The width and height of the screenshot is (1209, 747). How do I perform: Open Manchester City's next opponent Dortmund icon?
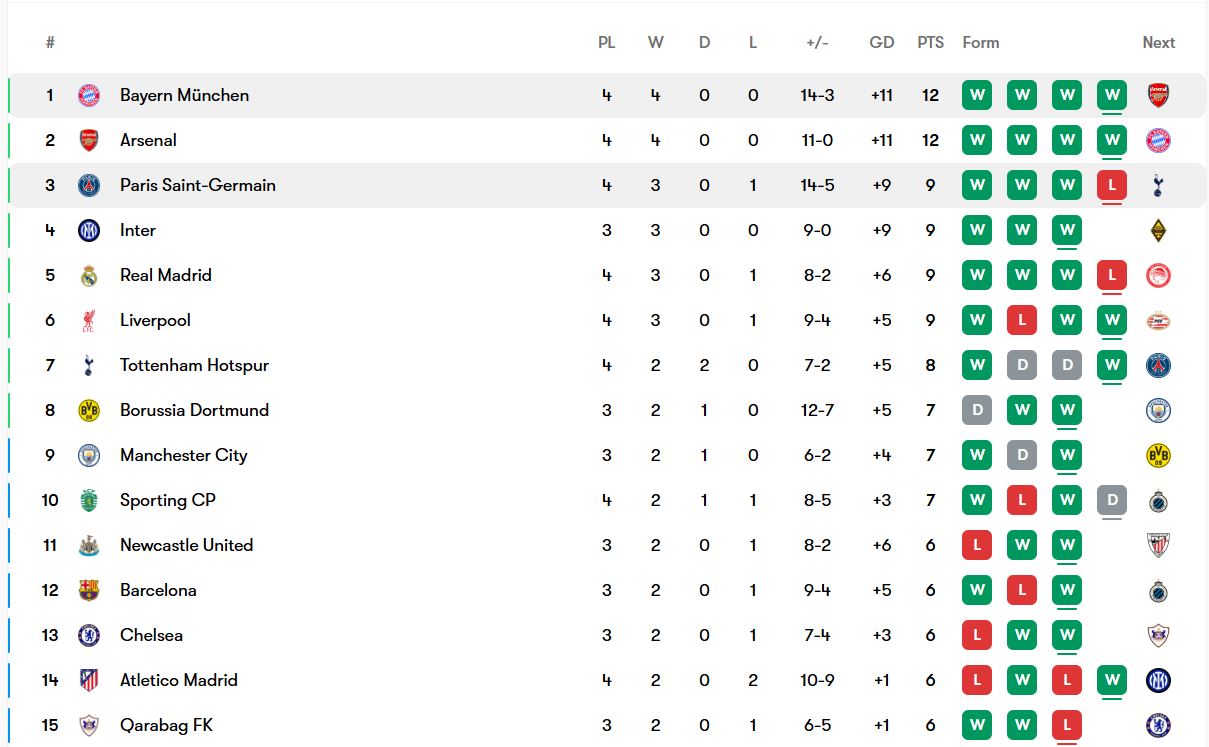coord(1158,456)
